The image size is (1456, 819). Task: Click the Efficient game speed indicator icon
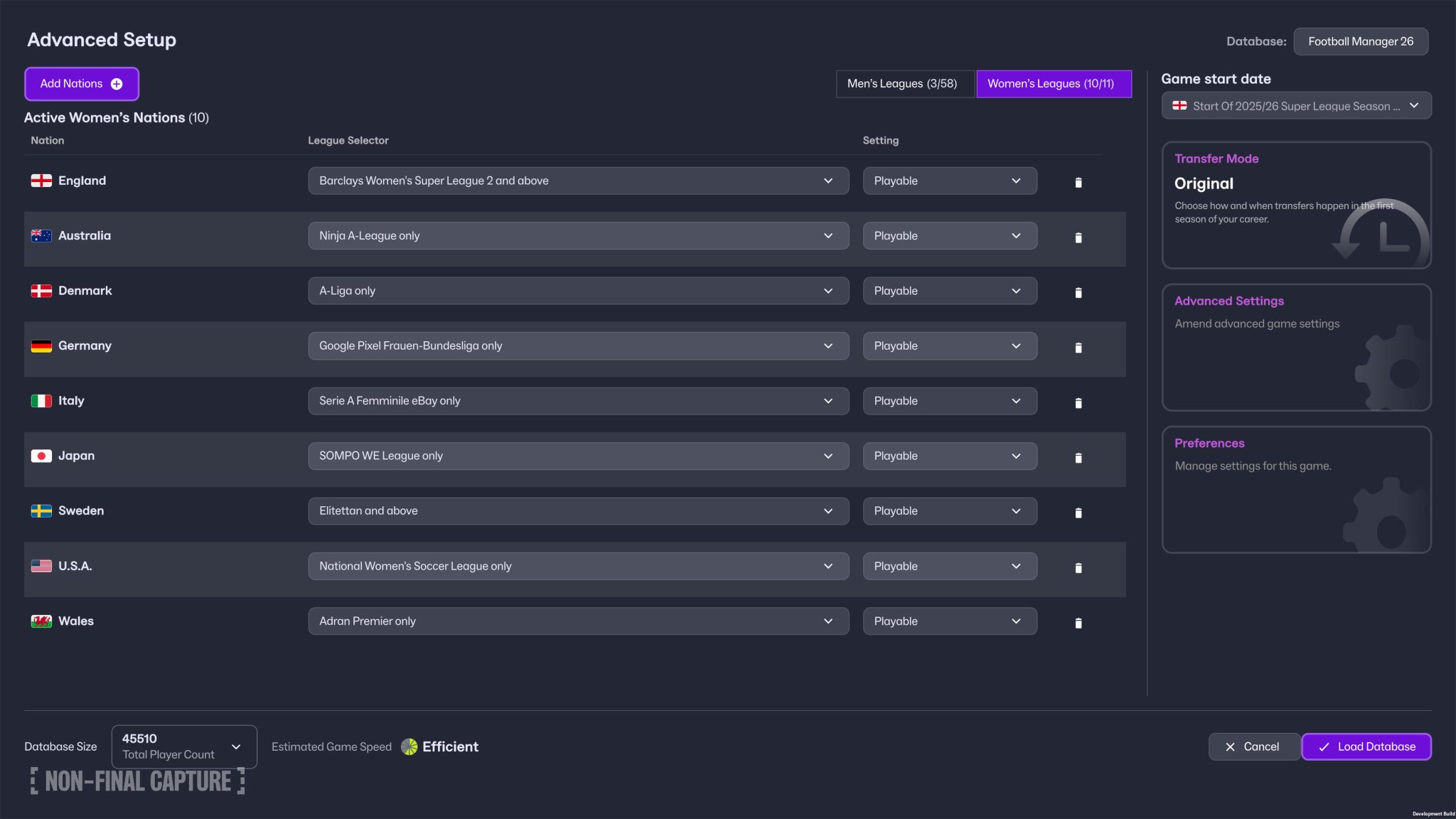click(409, 746)
